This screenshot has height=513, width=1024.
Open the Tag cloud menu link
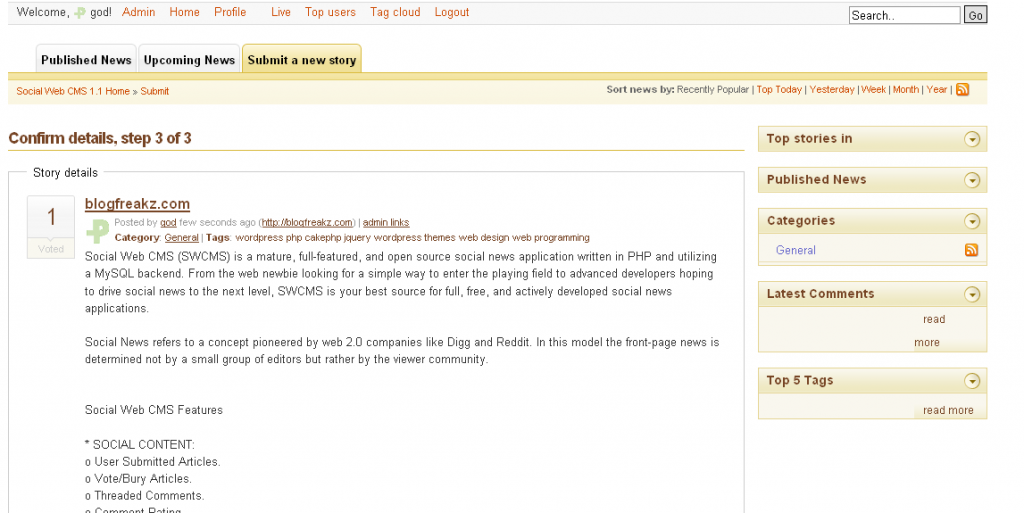click(x=395, y=12)
